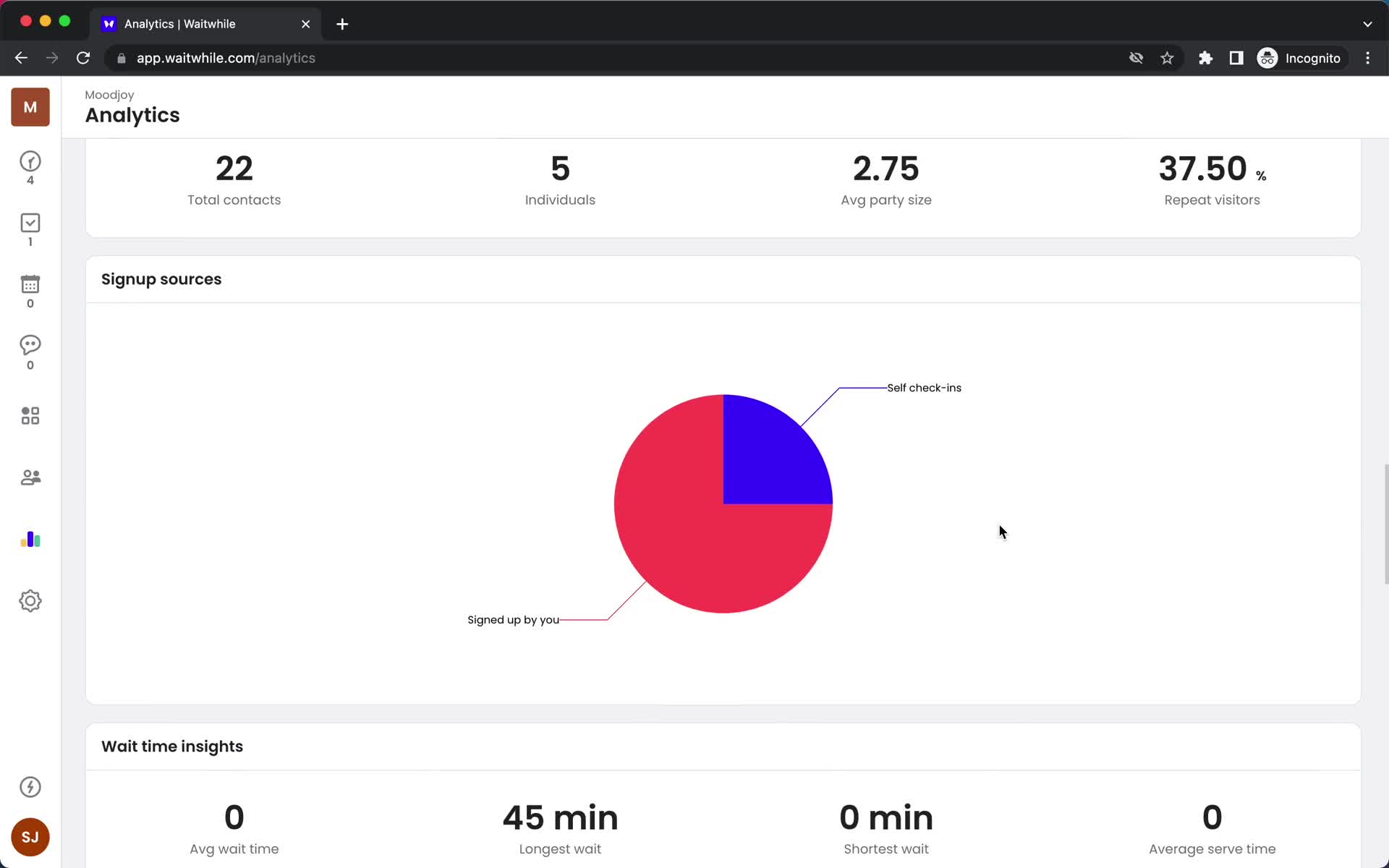Open the settings gear icon

click(x=30, y=601)
